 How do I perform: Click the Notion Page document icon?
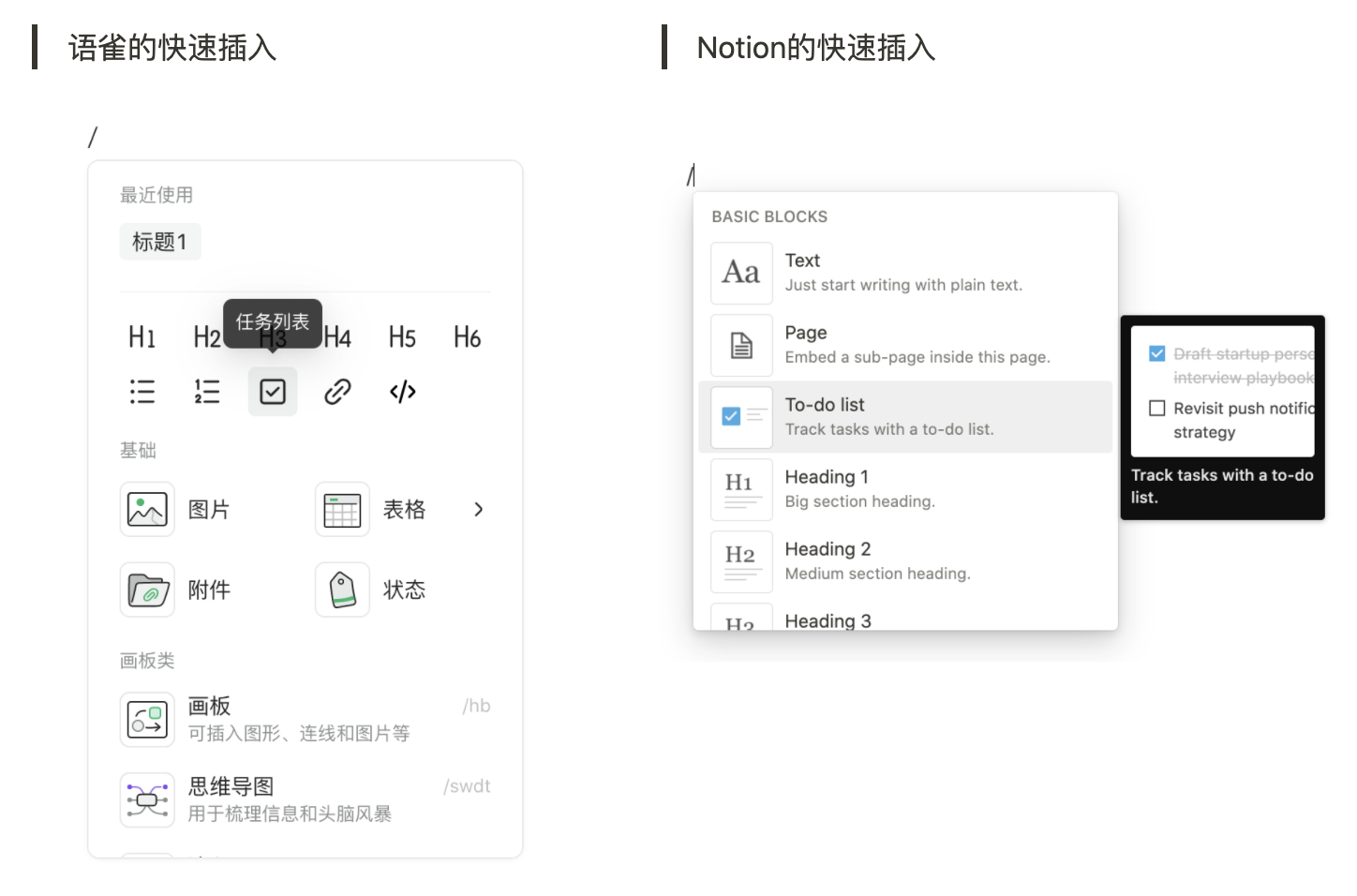741,345
